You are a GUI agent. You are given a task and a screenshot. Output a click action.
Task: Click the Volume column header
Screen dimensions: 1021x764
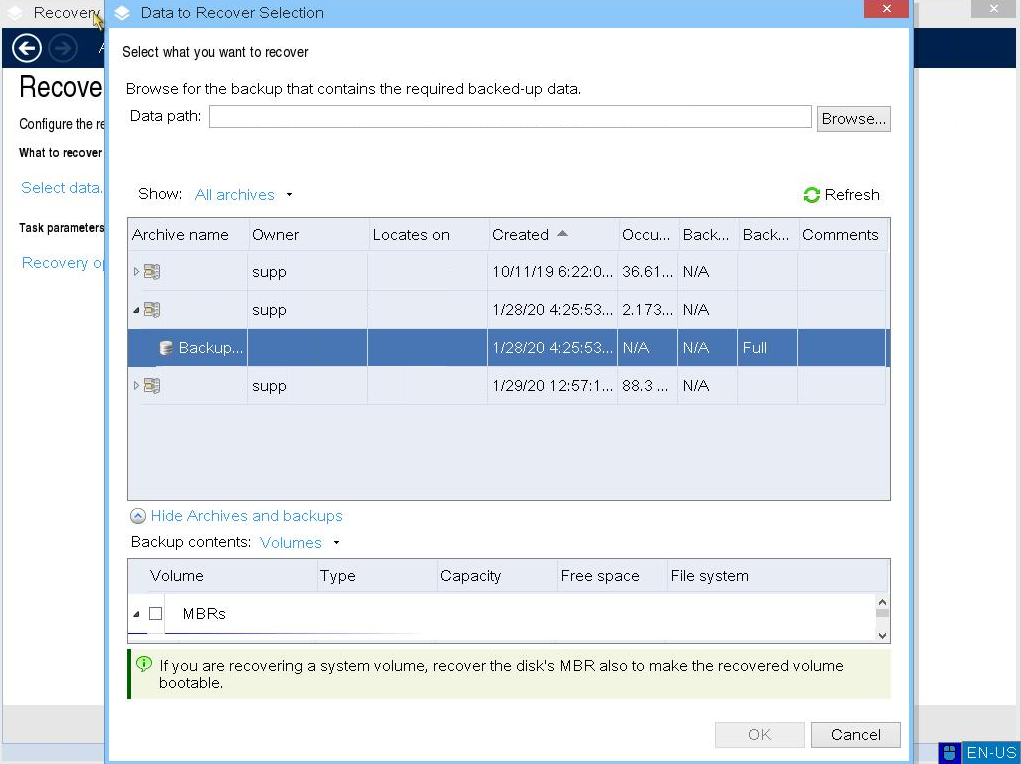point(223,576)
